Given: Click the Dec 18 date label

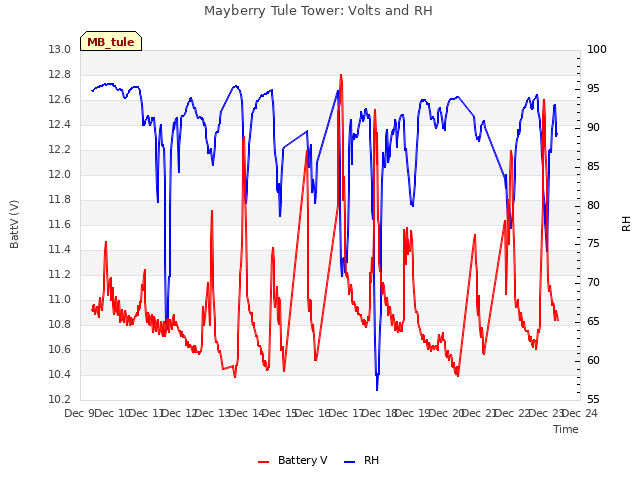Looking at the screenshot, I should click(x=380, y=413).
